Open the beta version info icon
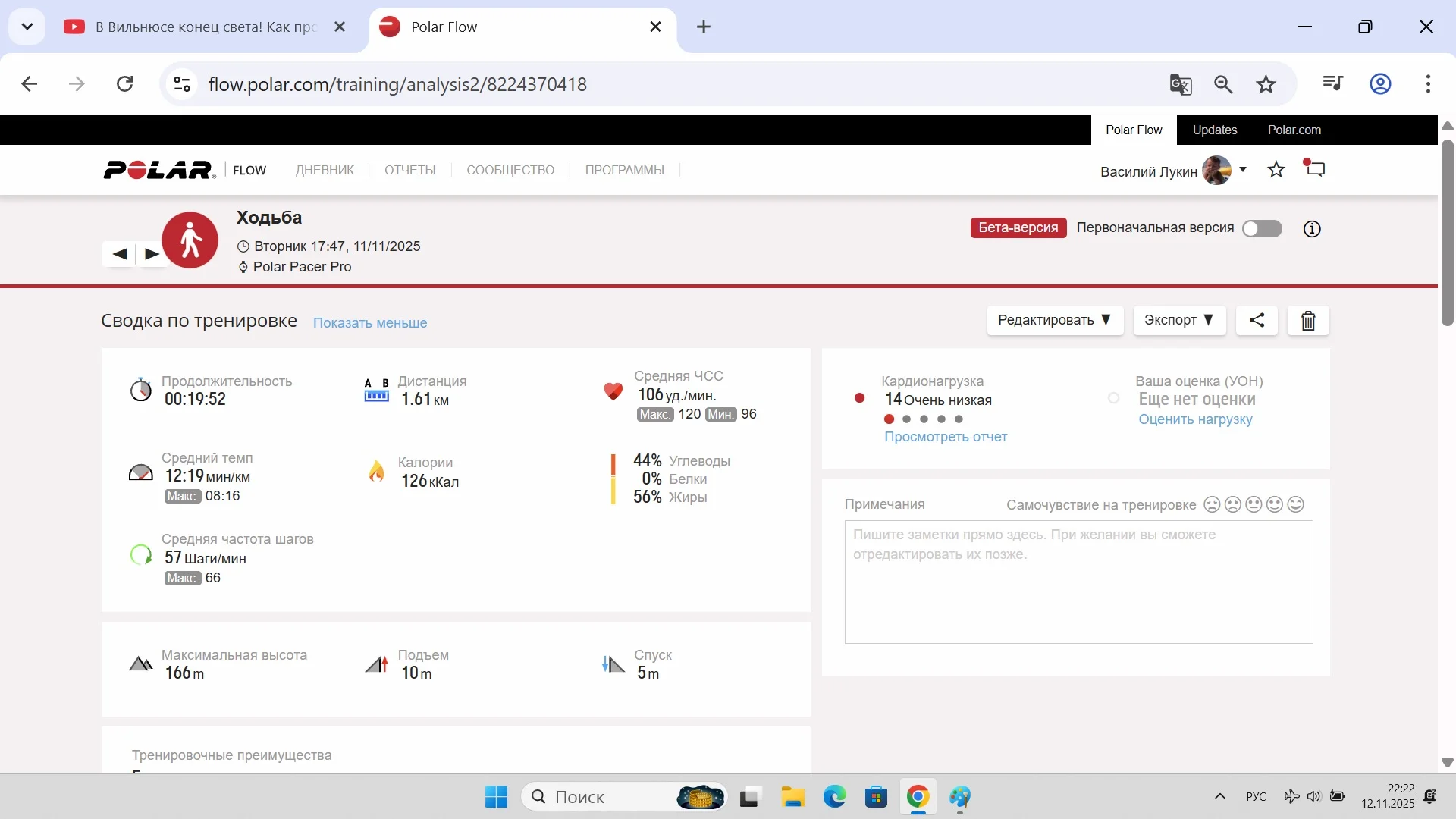 coord(1312,229)
